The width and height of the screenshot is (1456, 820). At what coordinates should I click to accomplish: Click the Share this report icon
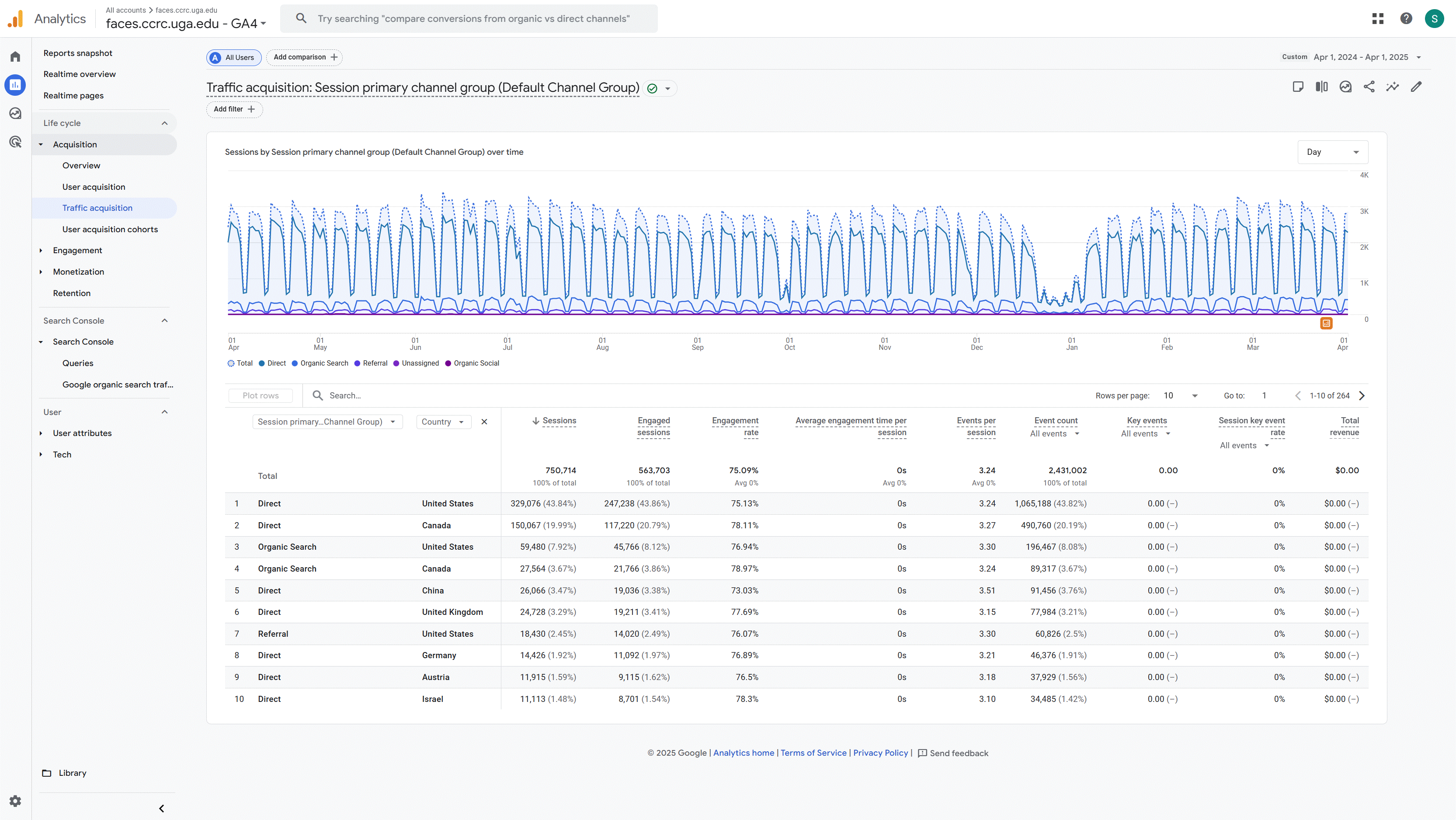coord(1369,87)
